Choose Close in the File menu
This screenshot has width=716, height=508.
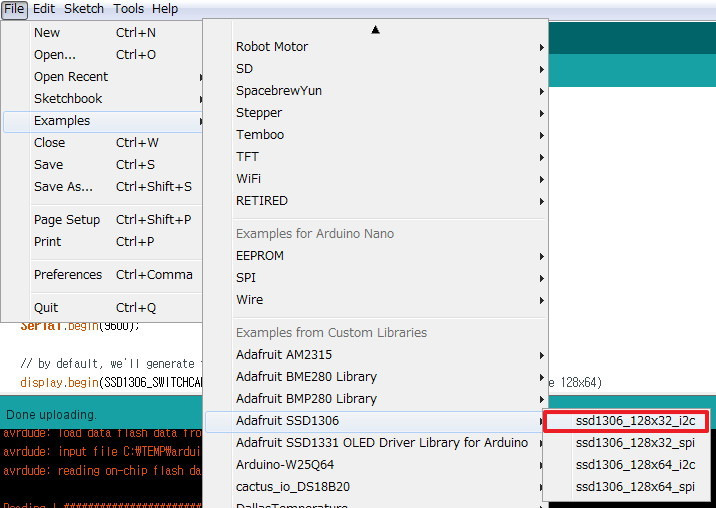(x=103, y=143)
